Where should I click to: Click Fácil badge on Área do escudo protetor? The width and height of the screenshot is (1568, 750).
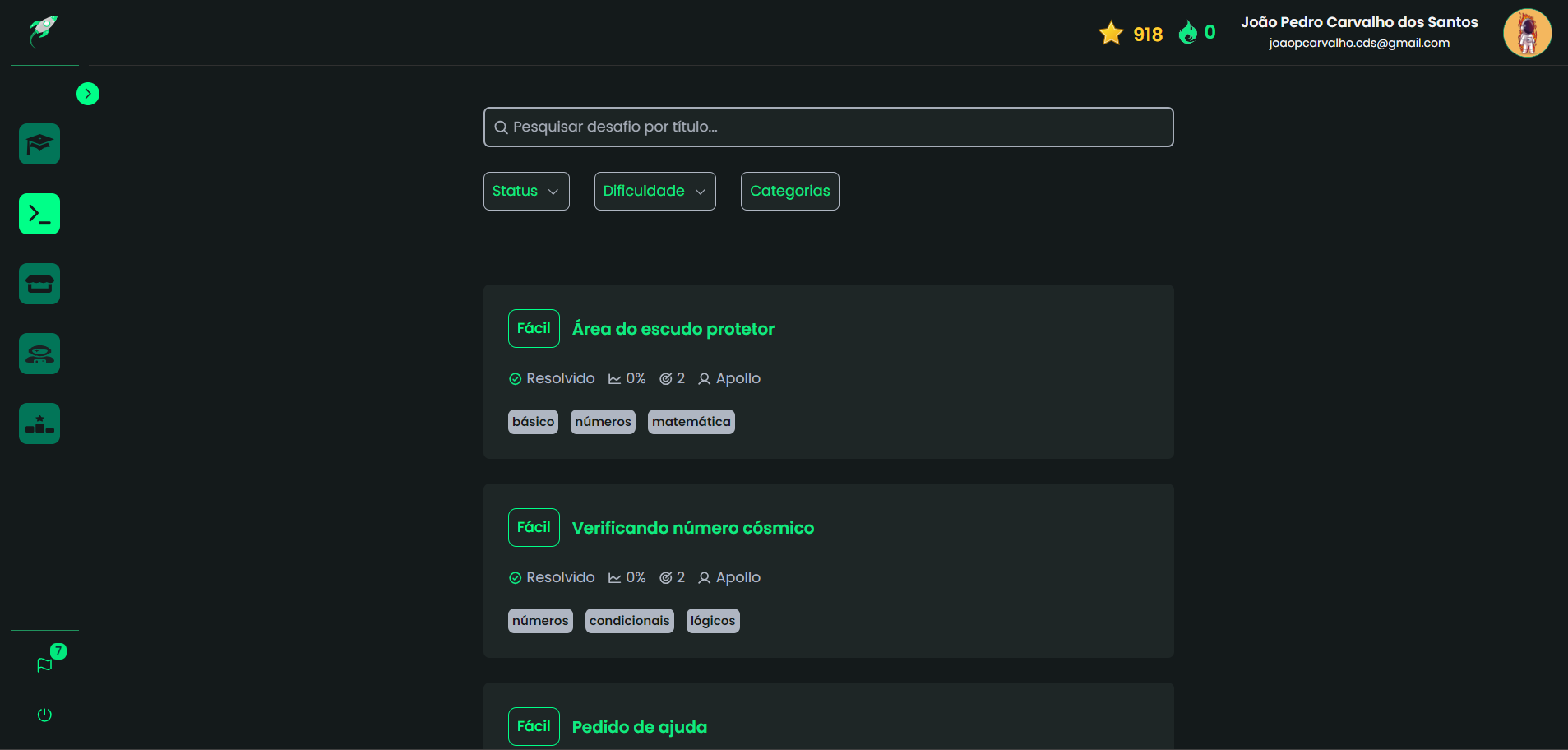[x=534, y=328]
